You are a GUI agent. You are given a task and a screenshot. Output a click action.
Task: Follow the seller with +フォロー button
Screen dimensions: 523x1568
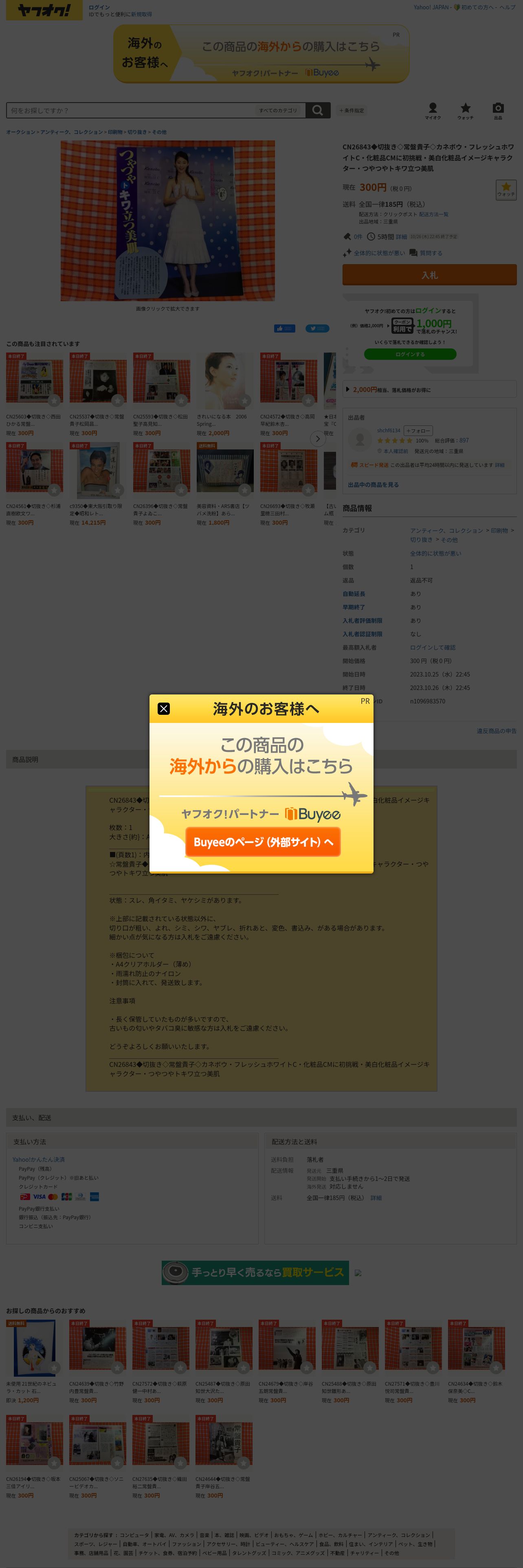(x=418, y=430)
